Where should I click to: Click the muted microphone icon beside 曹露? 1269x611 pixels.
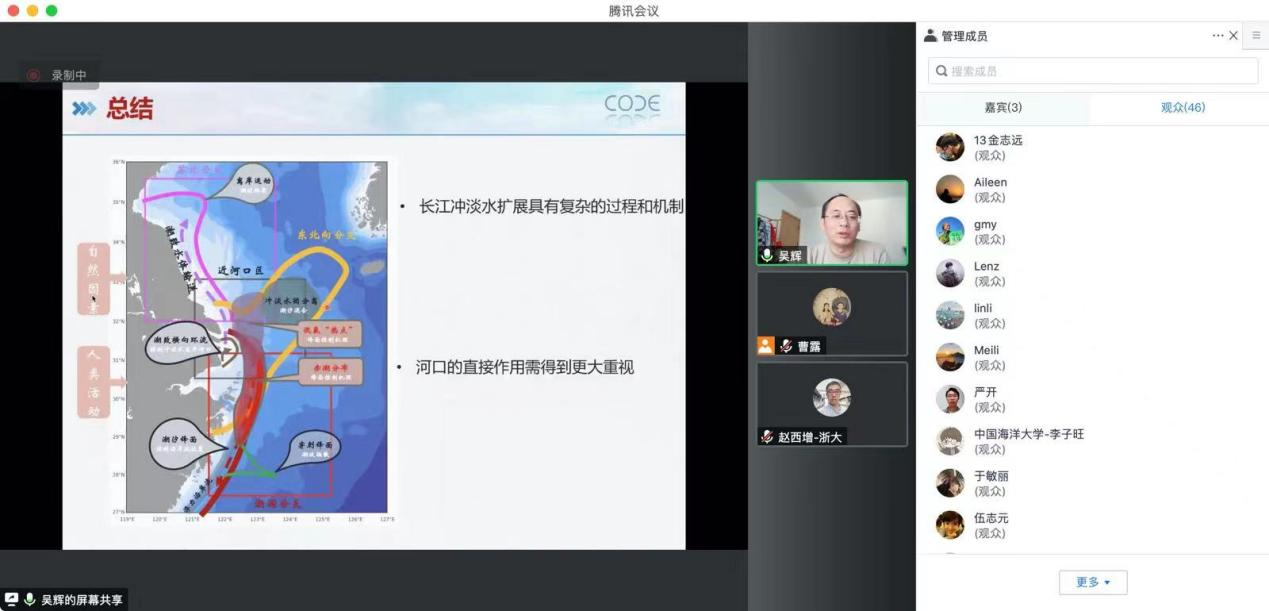click(786, 346)
